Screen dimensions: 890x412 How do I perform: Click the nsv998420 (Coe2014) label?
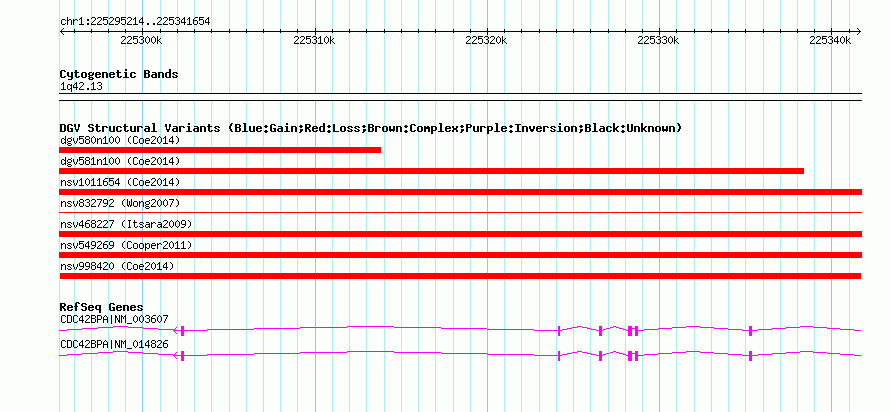point(117,266)
